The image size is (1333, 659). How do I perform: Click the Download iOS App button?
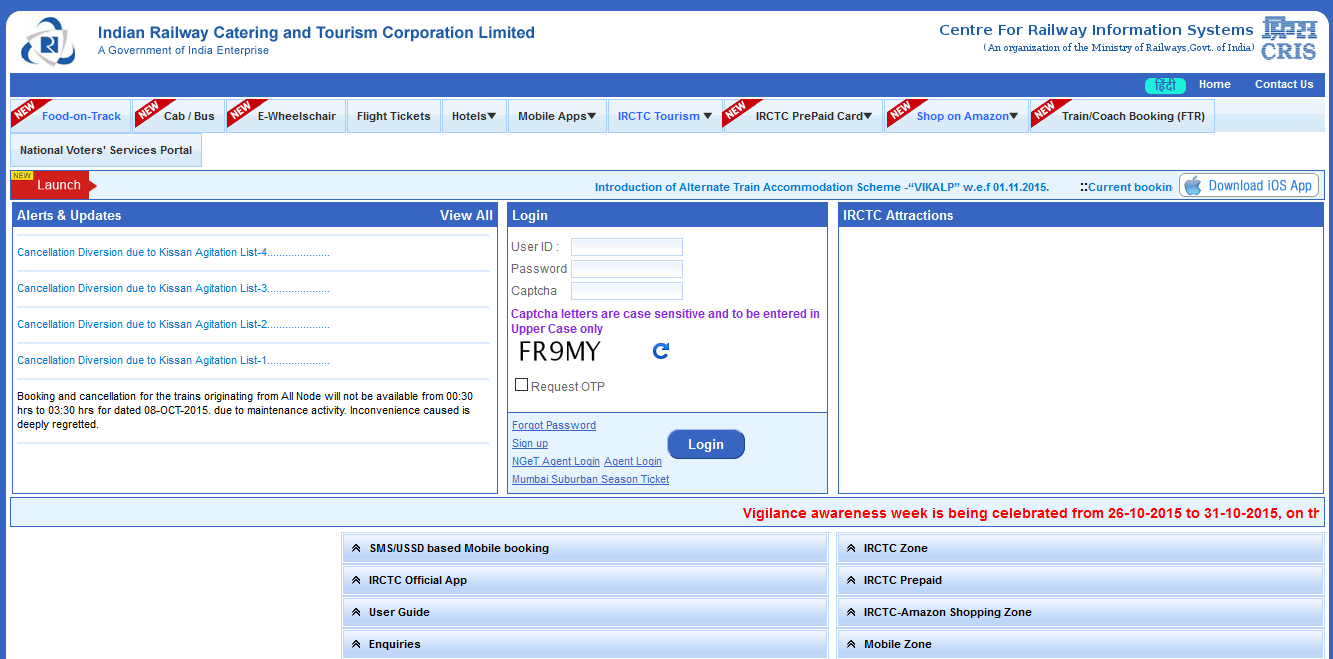point(1249,186)
